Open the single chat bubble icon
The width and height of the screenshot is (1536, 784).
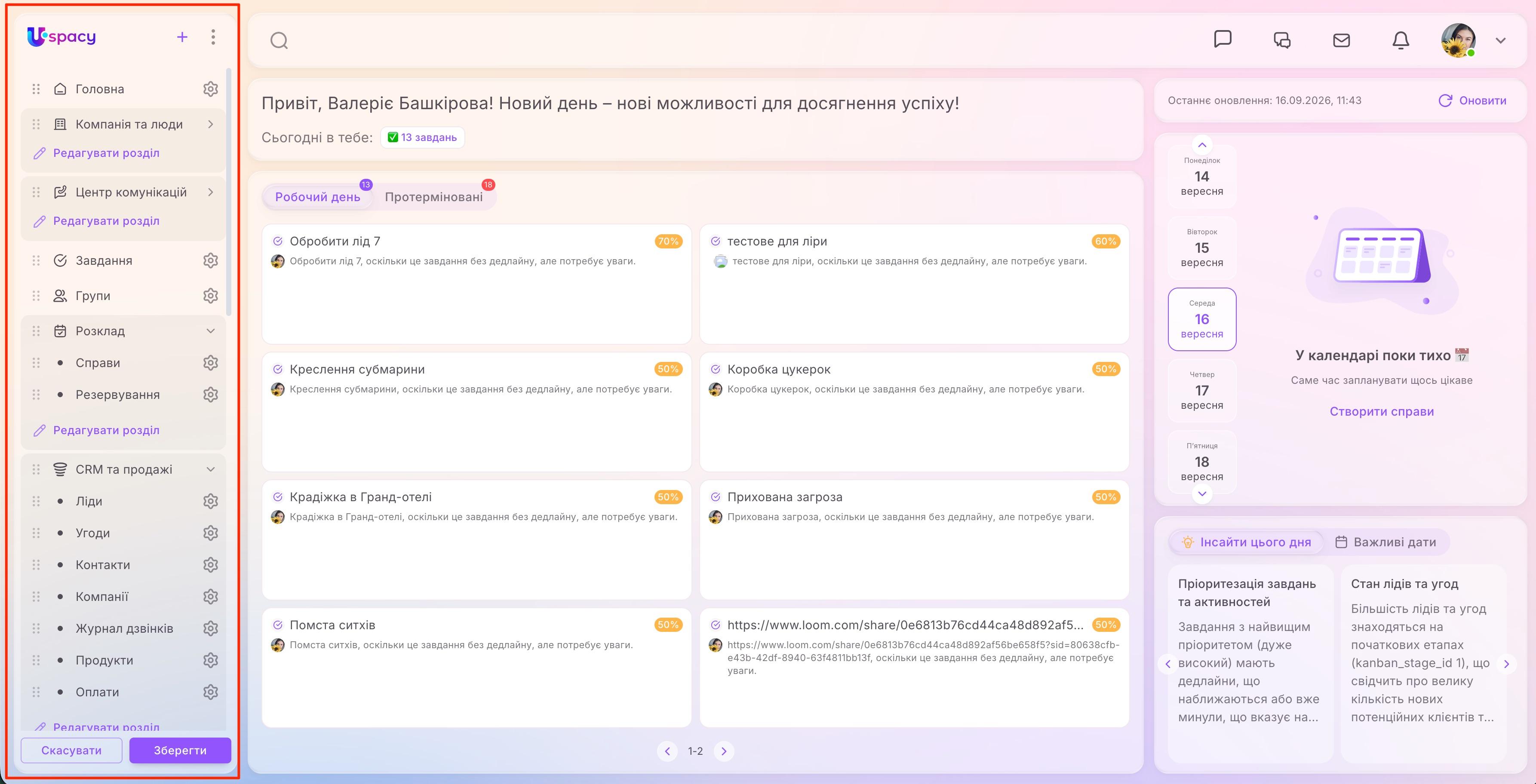click(1223, 40)
